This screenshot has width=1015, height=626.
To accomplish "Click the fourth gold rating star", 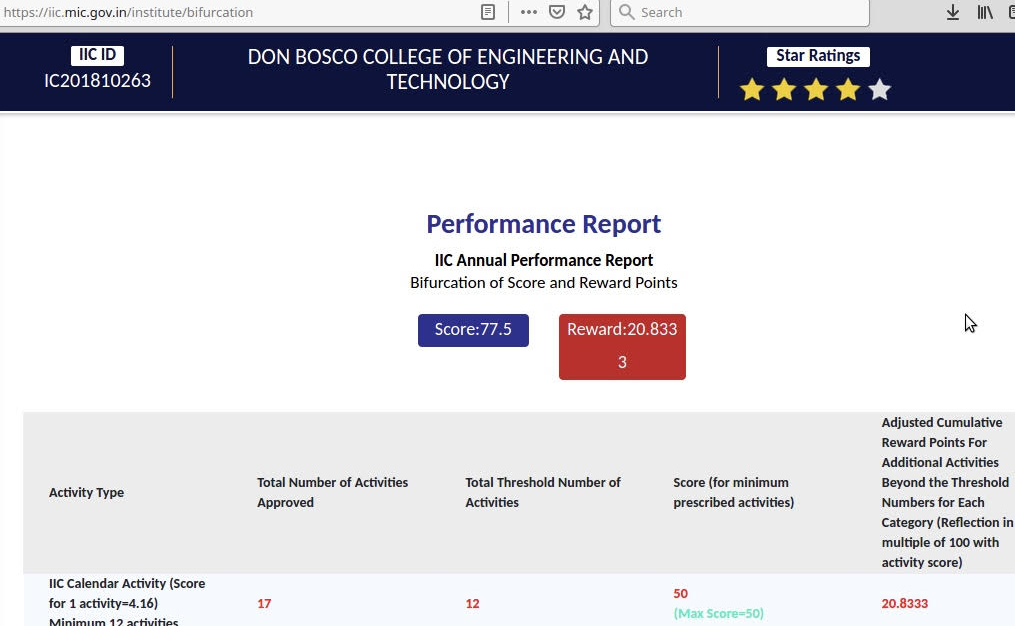I will click(848, 89).
